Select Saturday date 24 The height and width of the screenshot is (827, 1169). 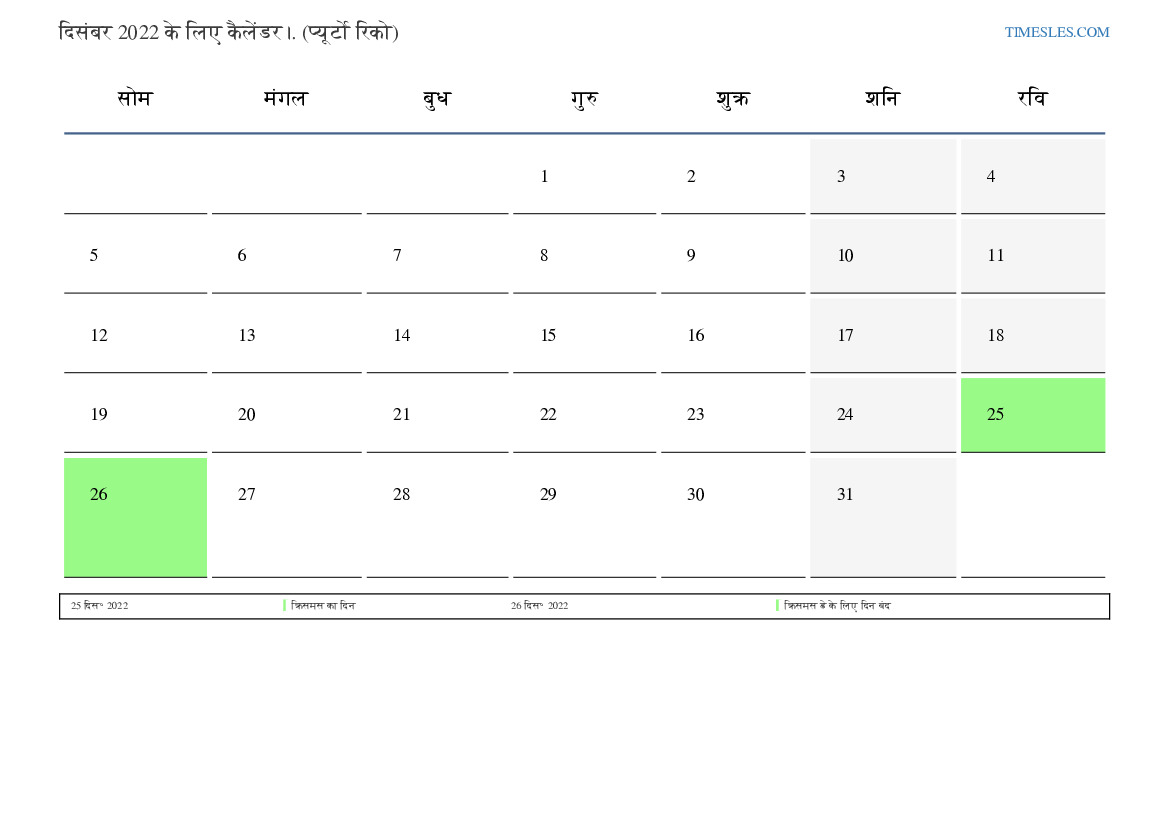pyautogui.click(x=883, y=415)
